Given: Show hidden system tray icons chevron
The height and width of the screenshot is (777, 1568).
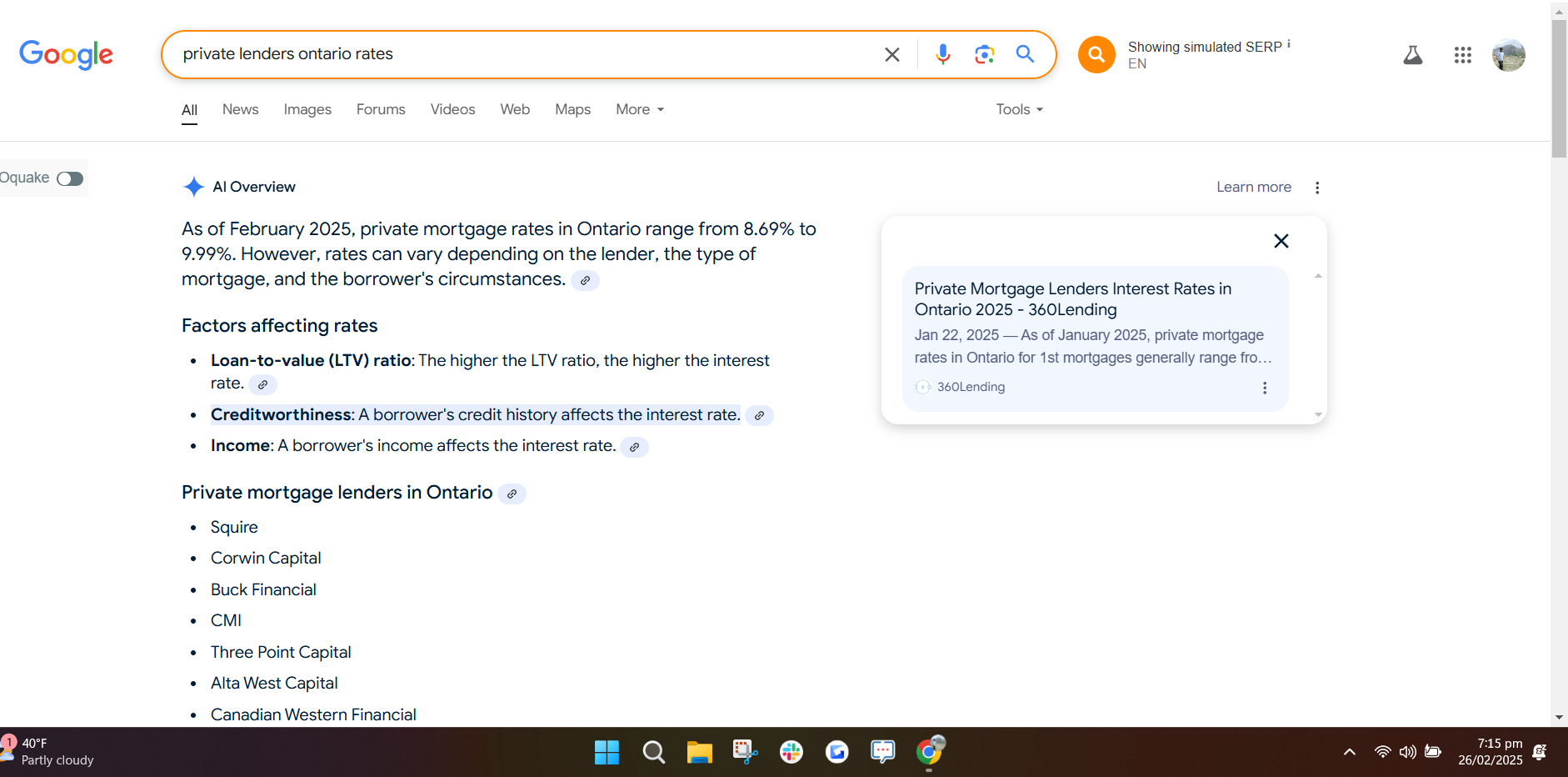Looking at the screenshot, I should tap(1350, 752).
